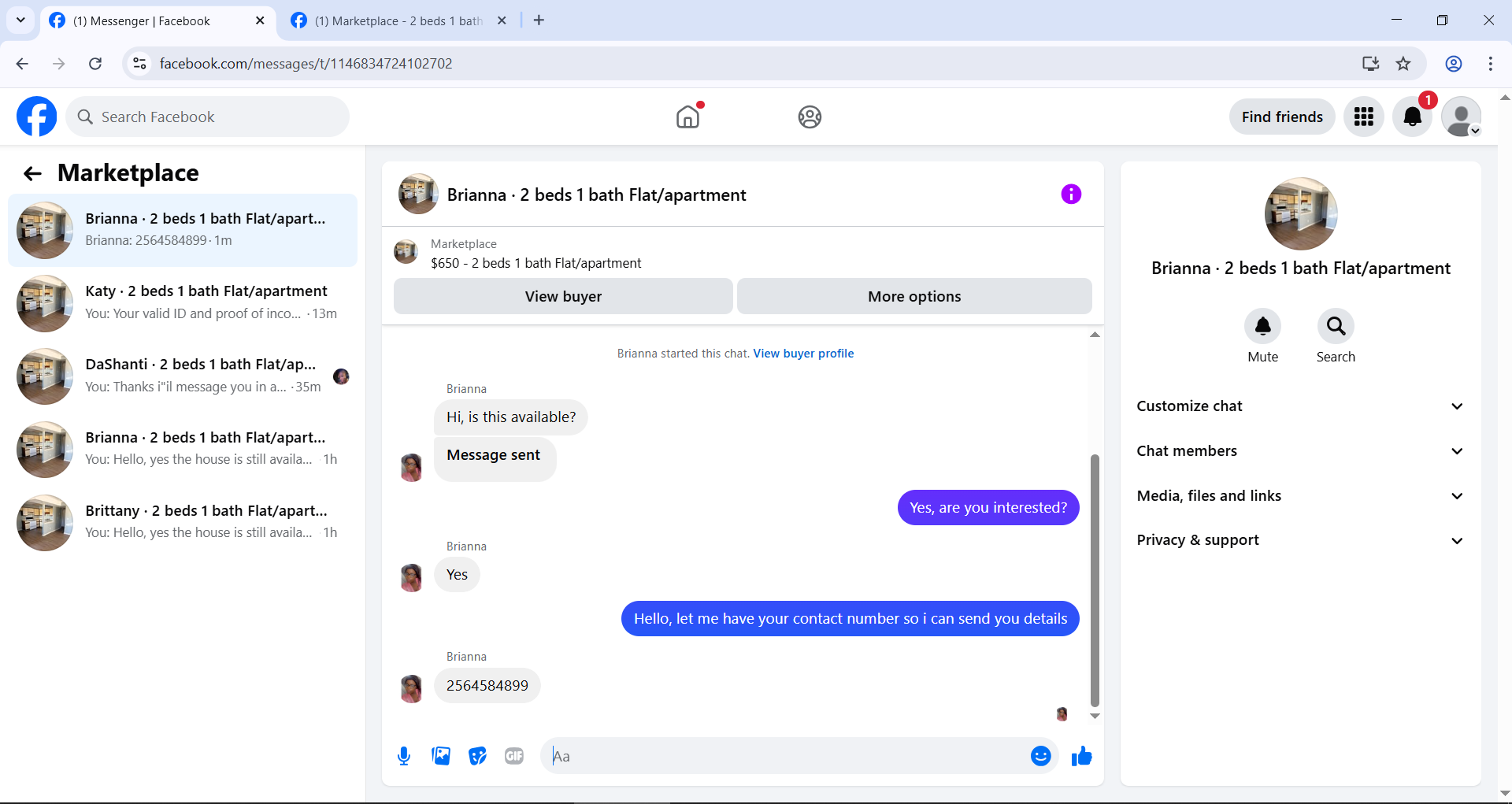The height and width of the screenshot is (804, 1512).
Task: Attach a photo file icon
Action: 441,756
